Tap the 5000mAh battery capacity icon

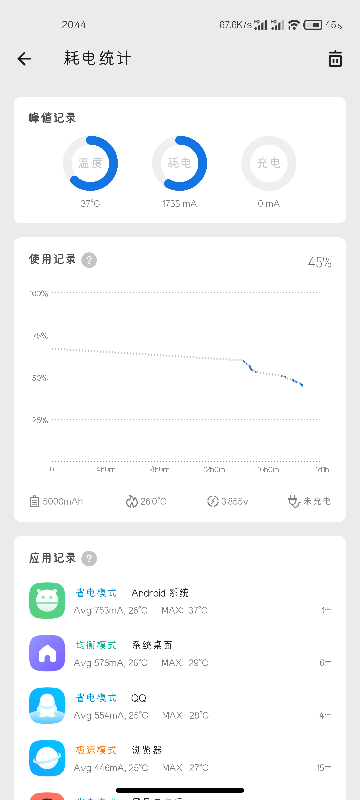coord(34,502)
